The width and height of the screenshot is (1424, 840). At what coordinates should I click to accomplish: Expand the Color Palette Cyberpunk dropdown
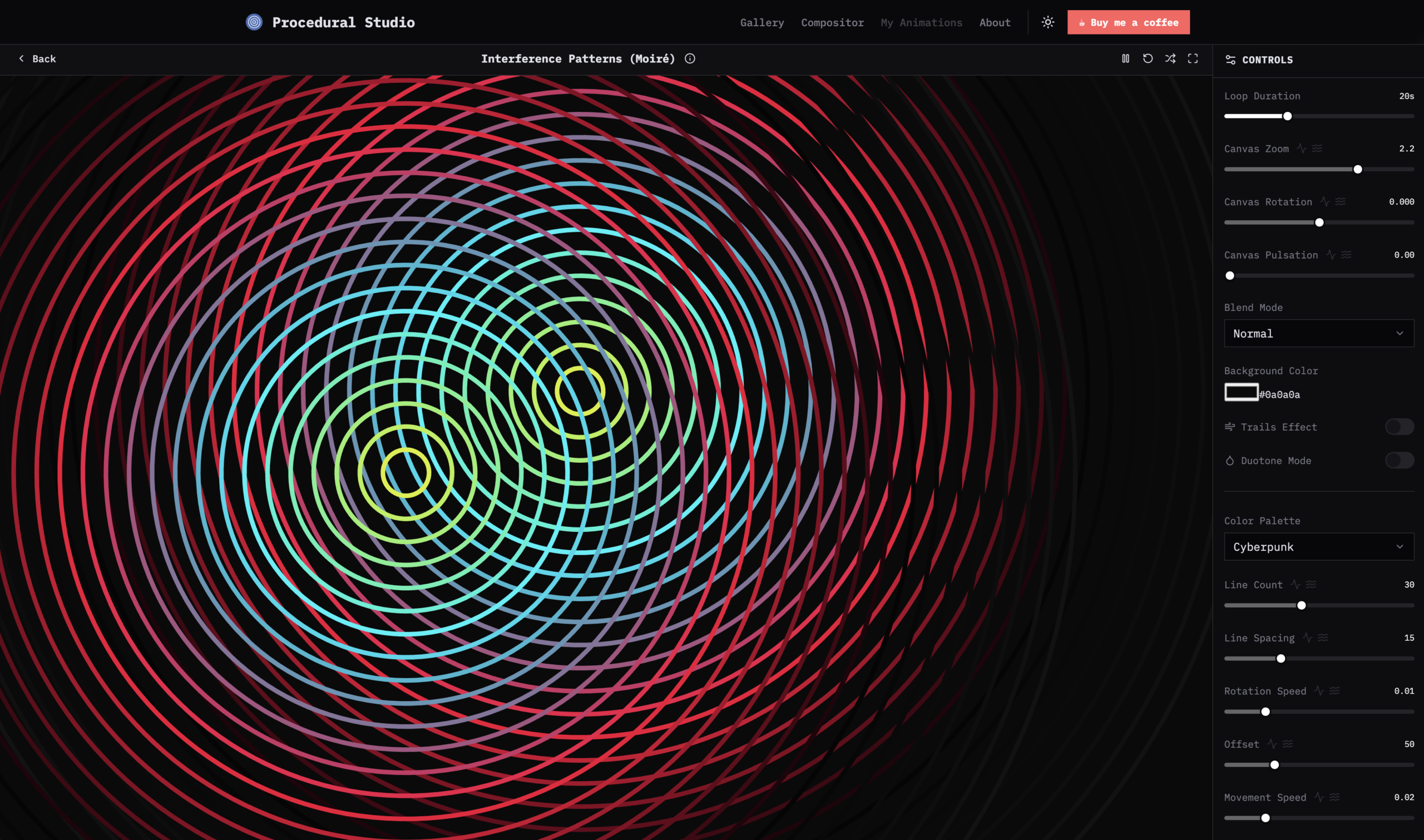click(x=1319, y=546)
